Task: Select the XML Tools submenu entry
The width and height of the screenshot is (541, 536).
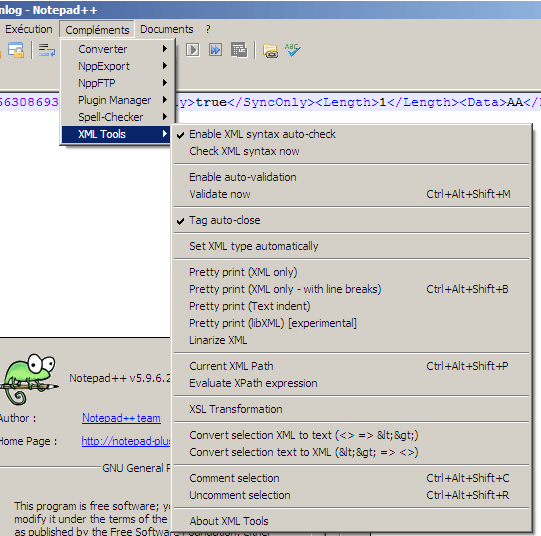Action: pos(116,134)
